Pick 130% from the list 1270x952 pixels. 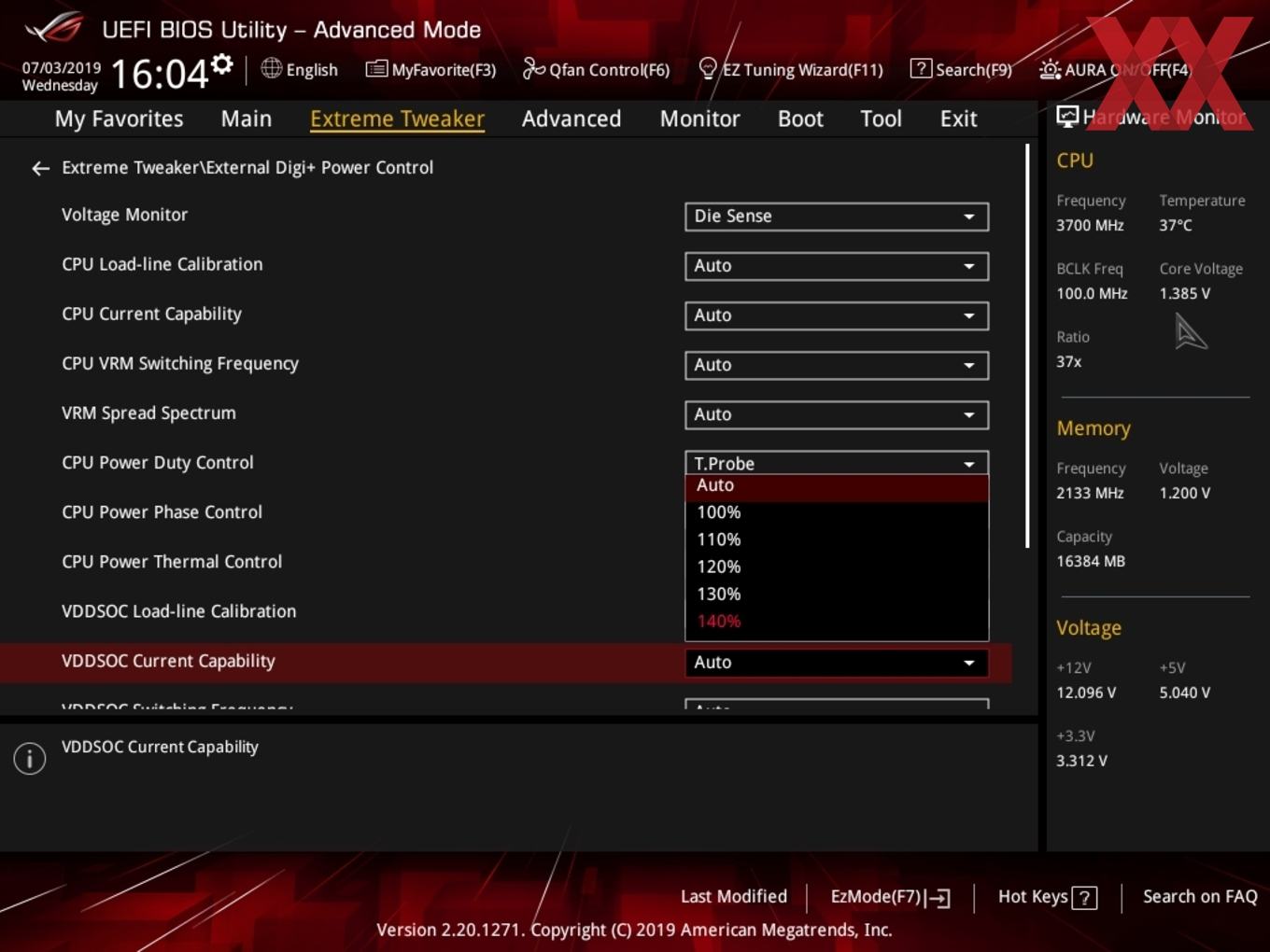click(837, 594)
